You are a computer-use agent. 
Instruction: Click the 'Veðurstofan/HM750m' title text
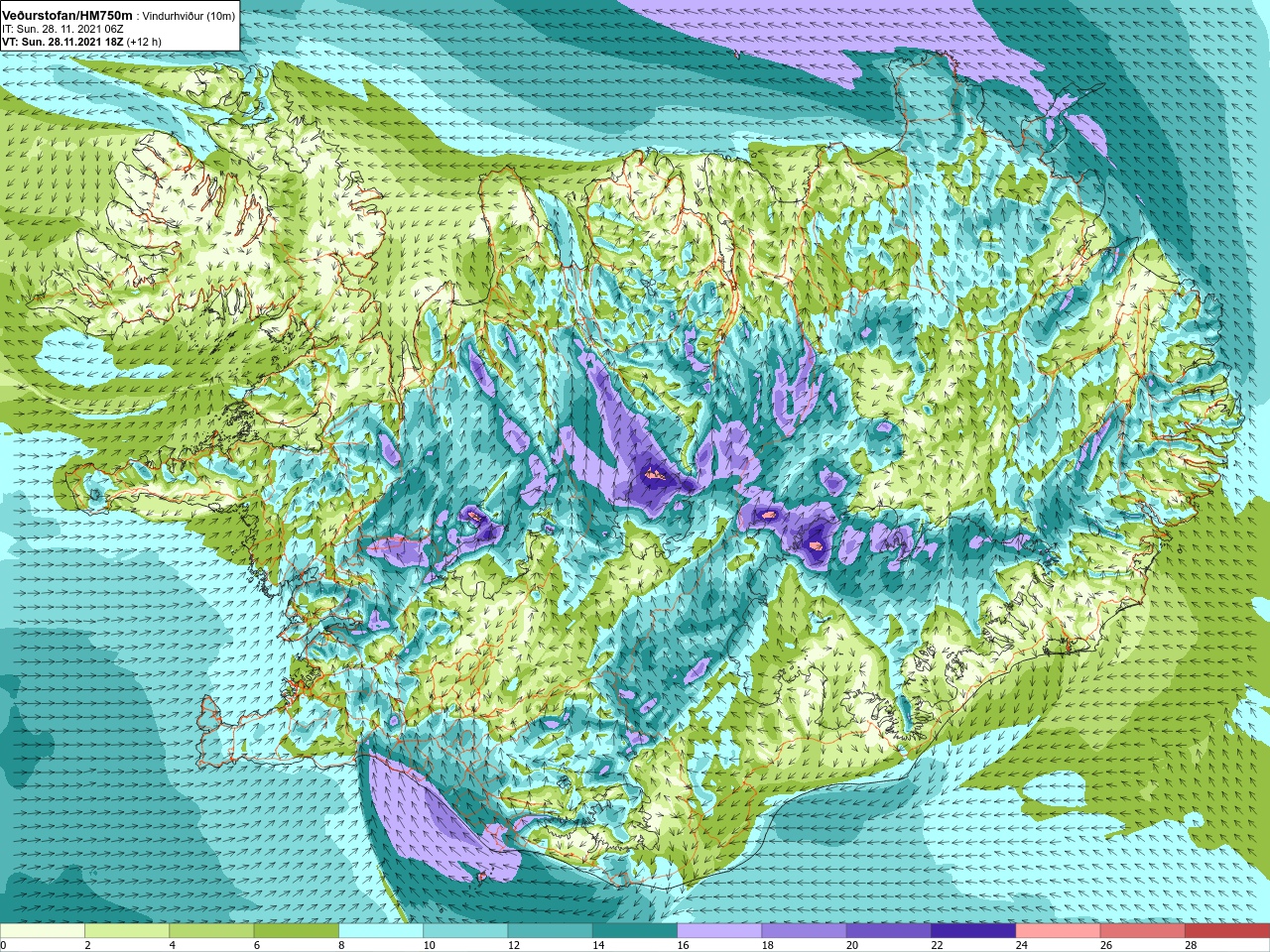tap(67, 15)
